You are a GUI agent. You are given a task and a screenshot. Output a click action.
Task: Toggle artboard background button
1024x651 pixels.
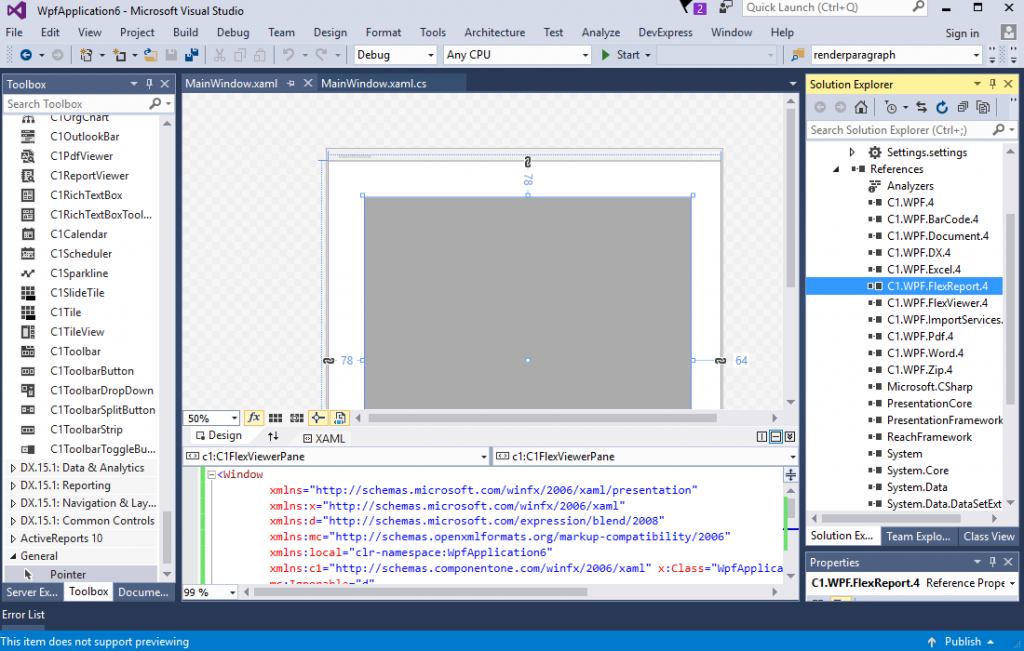click(340, 418)
